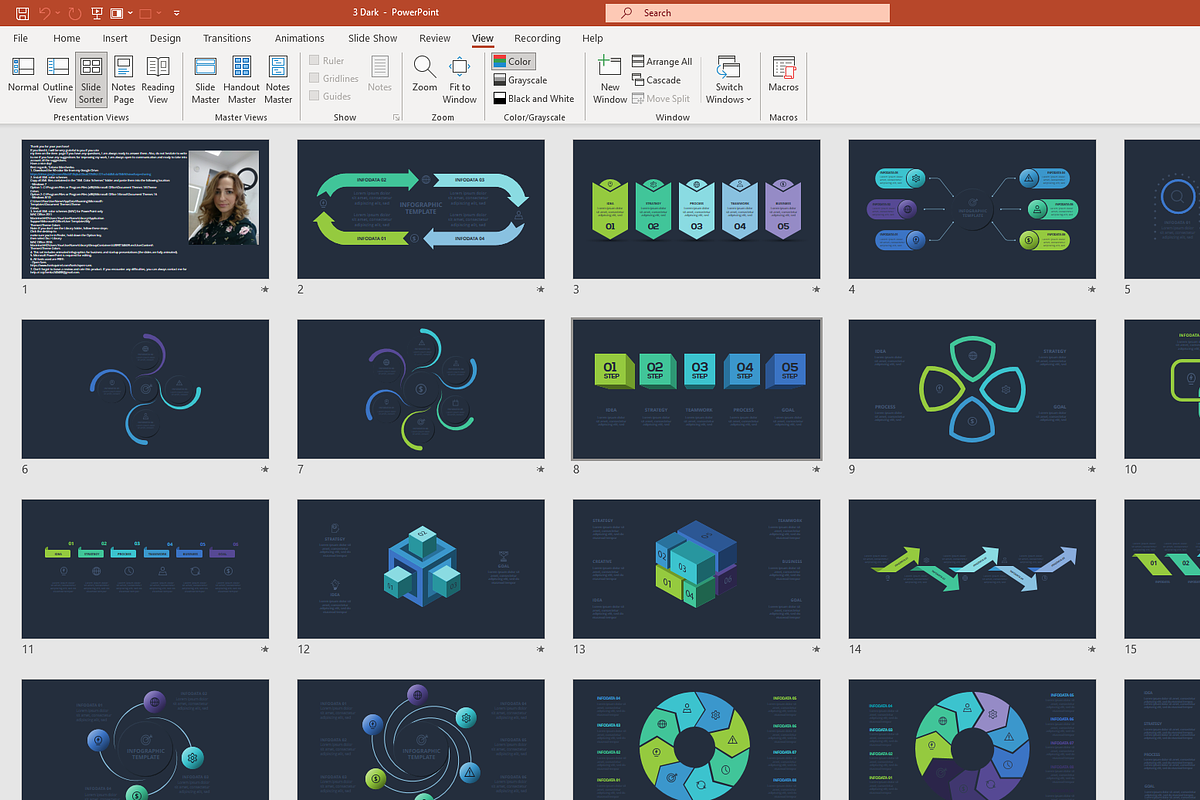Select slide 13 with cube puzzle
Image resolution: width=1200 pixels, height=800 pixels.
pos(697,569)
